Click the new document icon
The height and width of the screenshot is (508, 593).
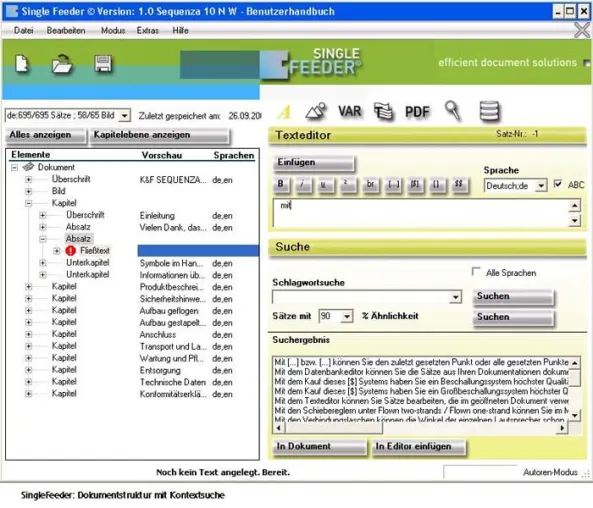[22, 63]
